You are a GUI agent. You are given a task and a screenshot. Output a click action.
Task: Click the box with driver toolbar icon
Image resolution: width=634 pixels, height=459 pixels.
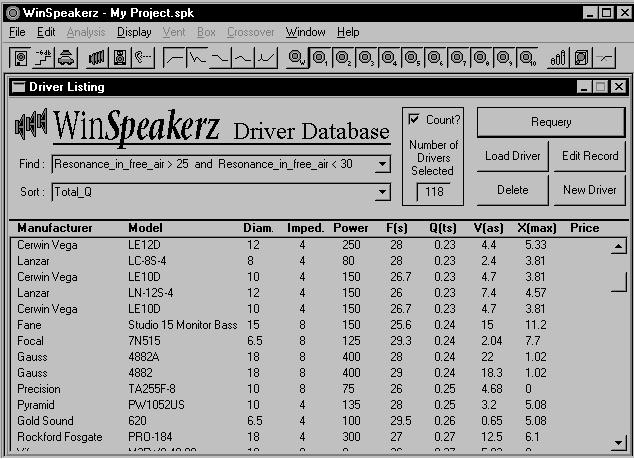tap(581, 58)
